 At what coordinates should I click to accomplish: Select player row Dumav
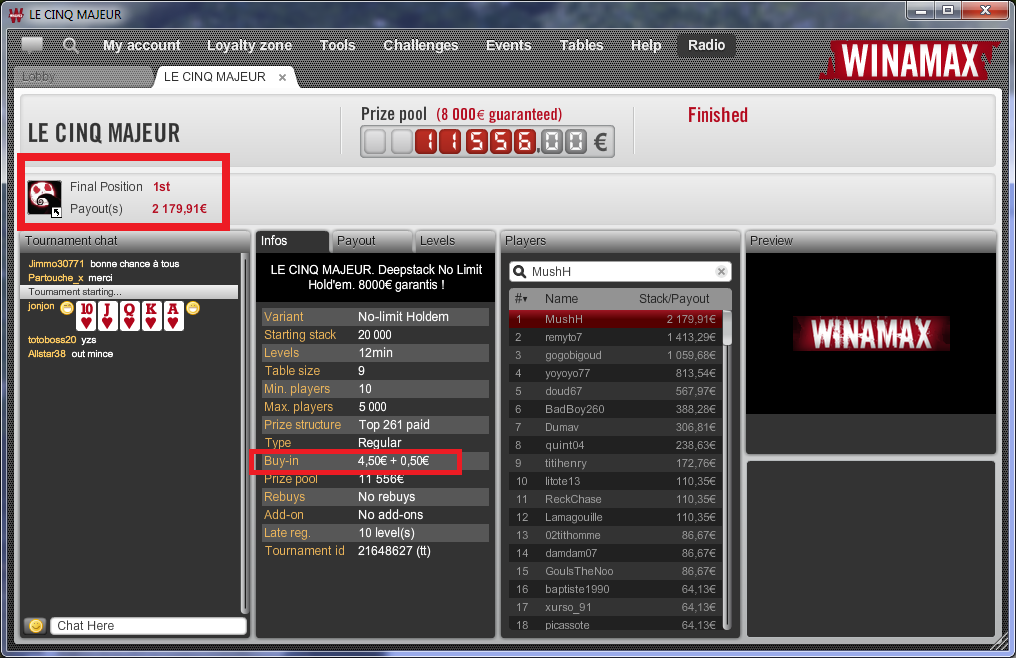[x=616, y=427]
